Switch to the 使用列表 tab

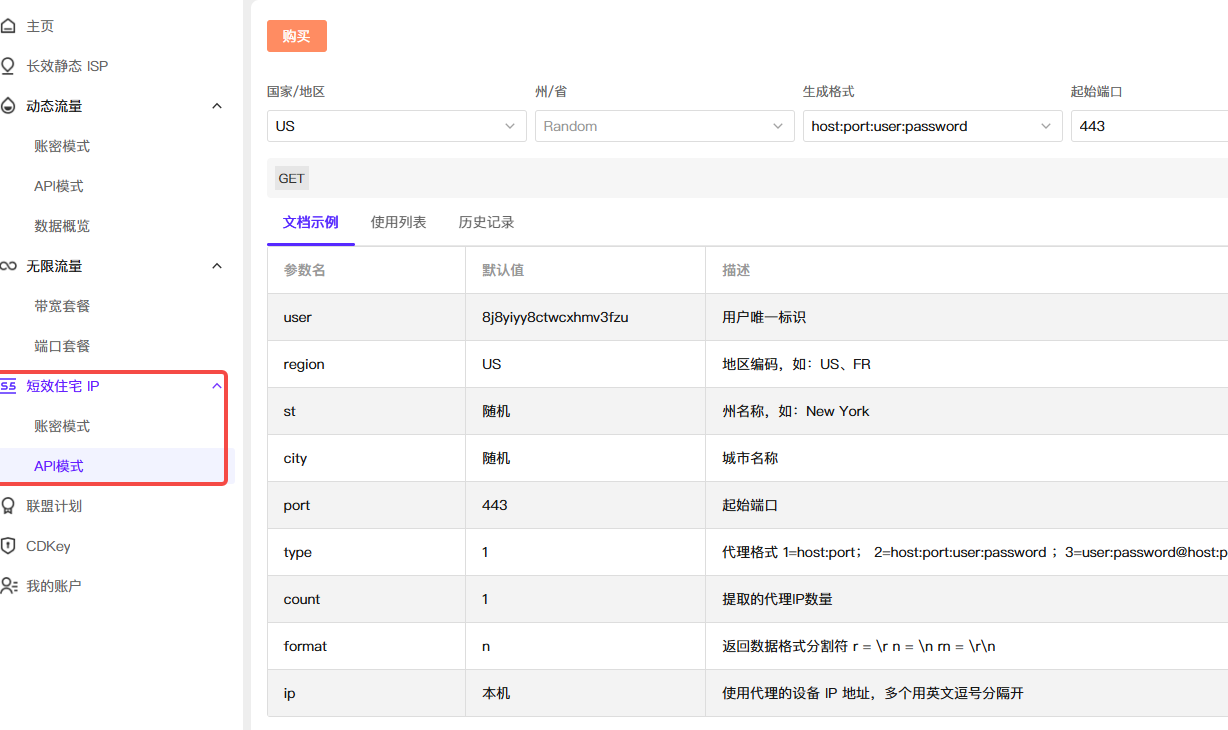pos(398,222)
